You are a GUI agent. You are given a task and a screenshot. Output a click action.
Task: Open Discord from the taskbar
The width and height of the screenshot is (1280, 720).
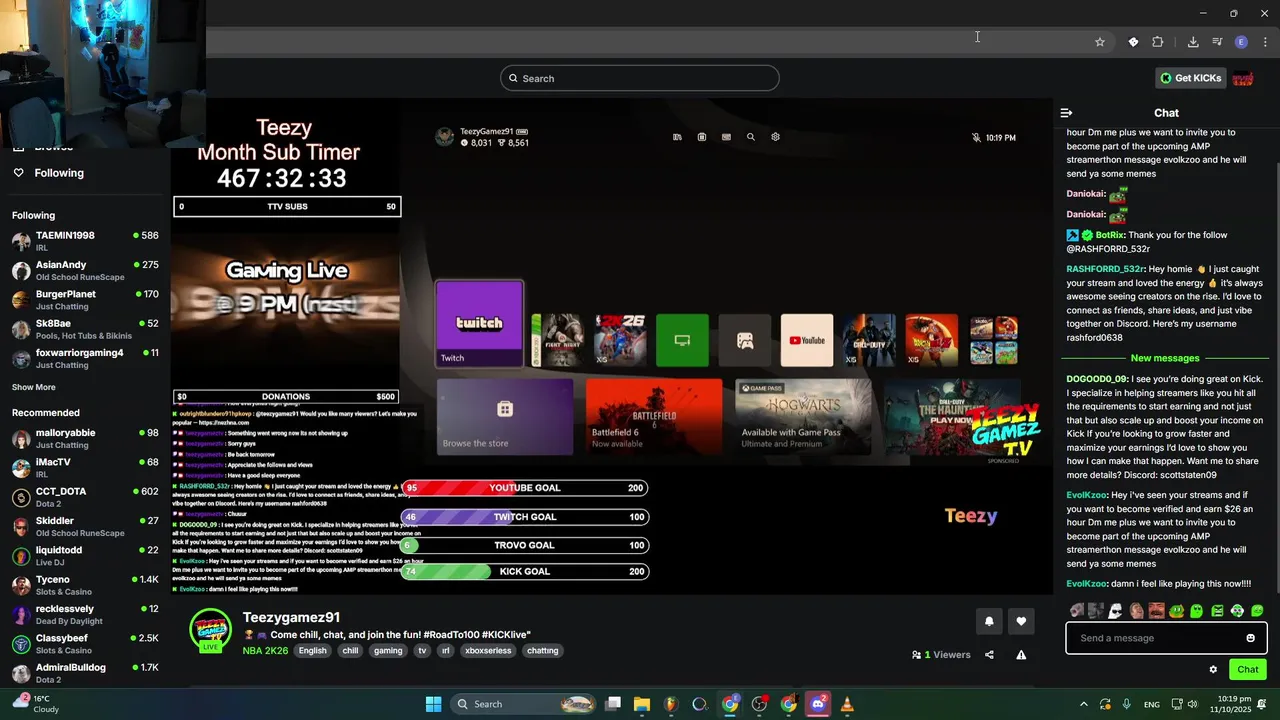(x=817, y=704)
